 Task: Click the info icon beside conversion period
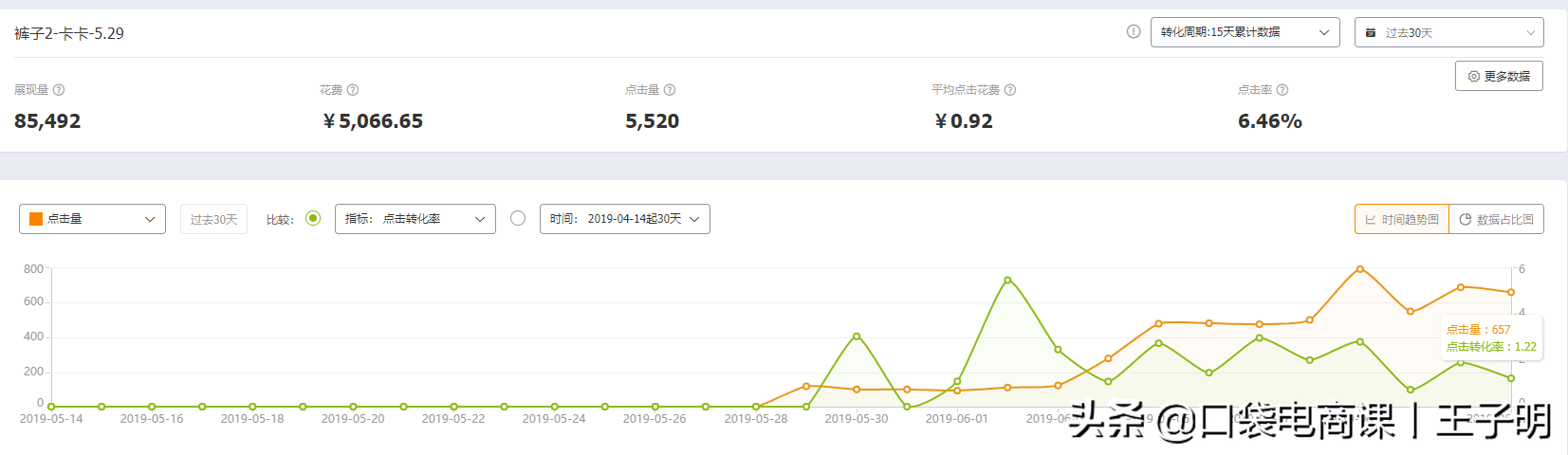(1133, 31)
